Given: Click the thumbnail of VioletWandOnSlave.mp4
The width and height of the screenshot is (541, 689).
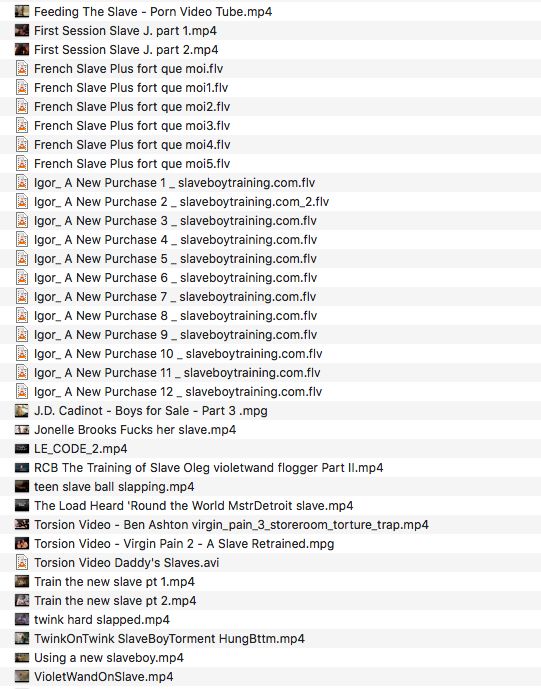Looking at the screenshot, I should (22, 676).
